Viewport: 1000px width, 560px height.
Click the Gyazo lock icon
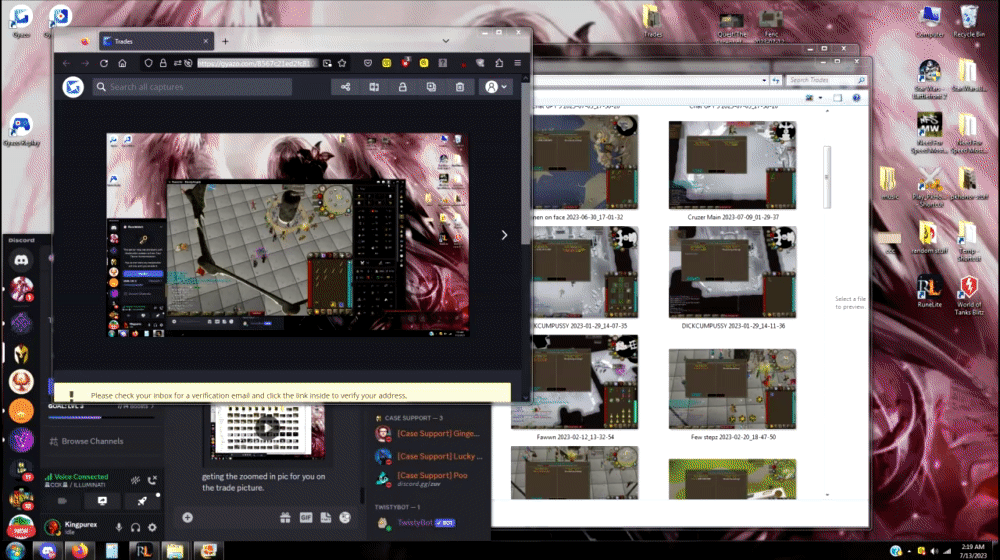[402, 87]
